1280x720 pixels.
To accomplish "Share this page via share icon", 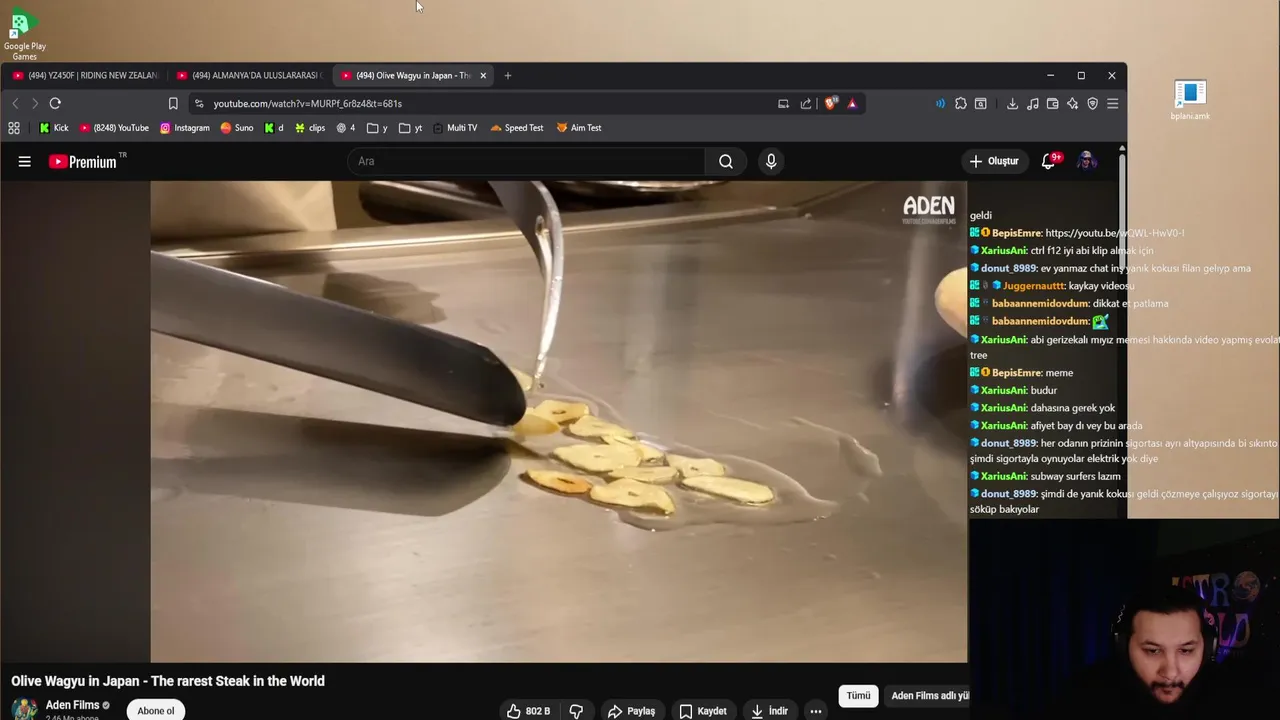I will pos(806,103).
